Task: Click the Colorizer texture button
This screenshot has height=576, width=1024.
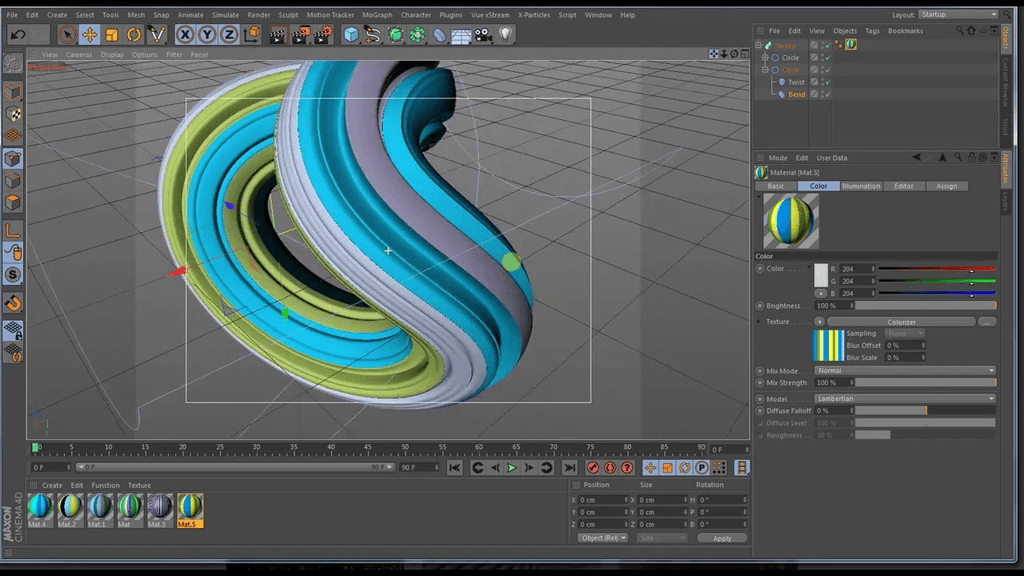Action: click(901, 321)
